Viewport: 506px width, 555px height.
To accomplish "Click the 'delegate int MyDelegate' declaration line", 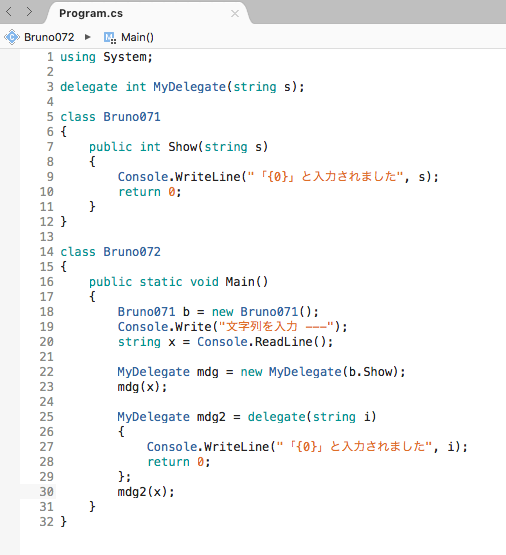I will [182, 87].
